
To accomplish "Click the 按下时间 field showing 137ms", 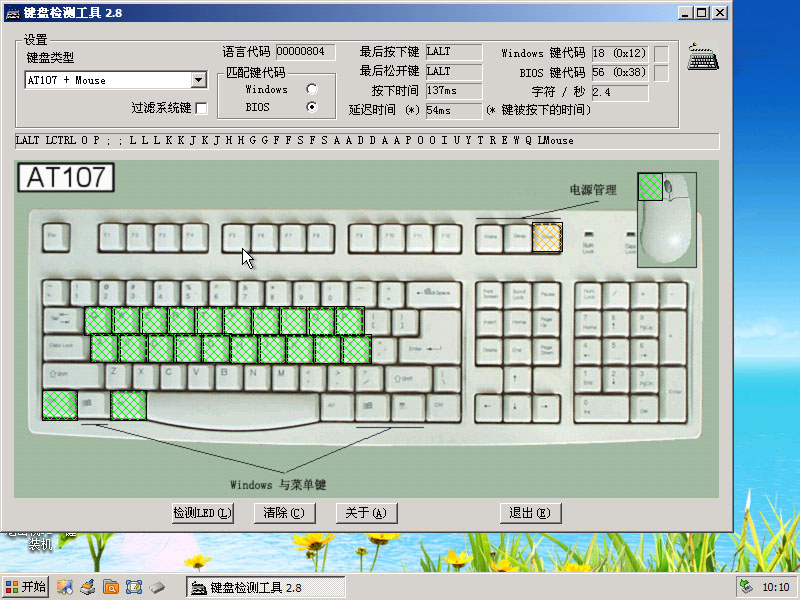I will pos(454,91).
